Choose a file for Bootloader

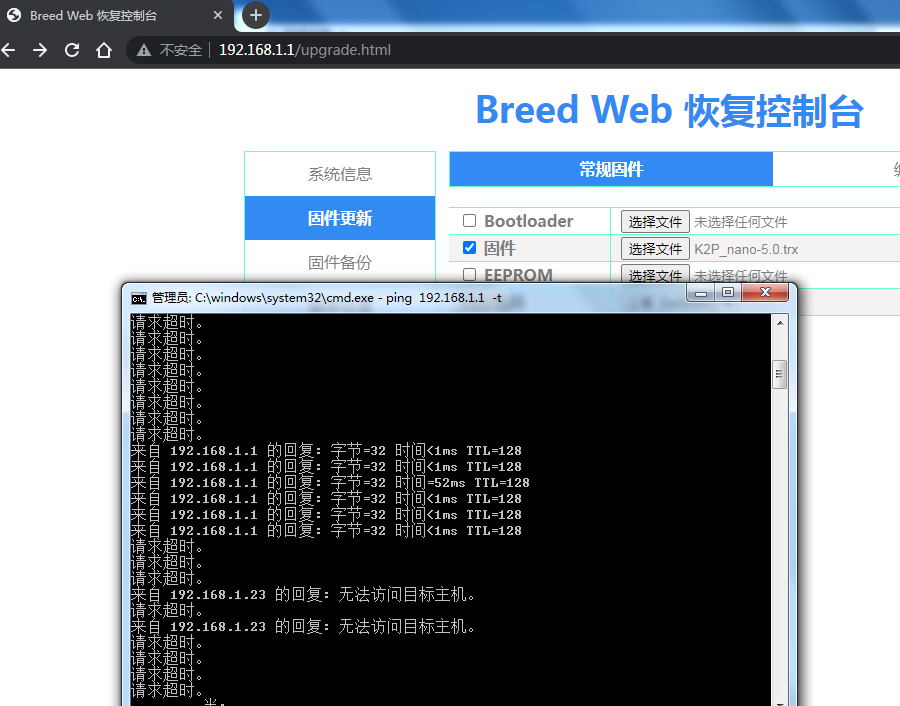coord(655,222)
